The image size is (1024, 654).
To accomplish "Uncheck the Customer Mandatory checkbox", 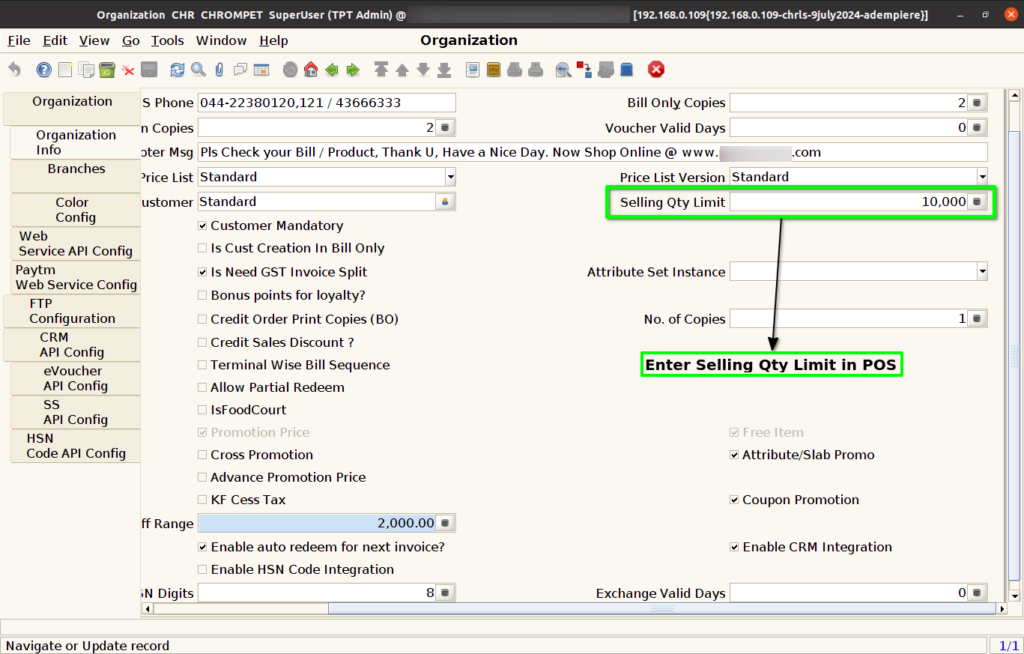I will pos(202,225).
